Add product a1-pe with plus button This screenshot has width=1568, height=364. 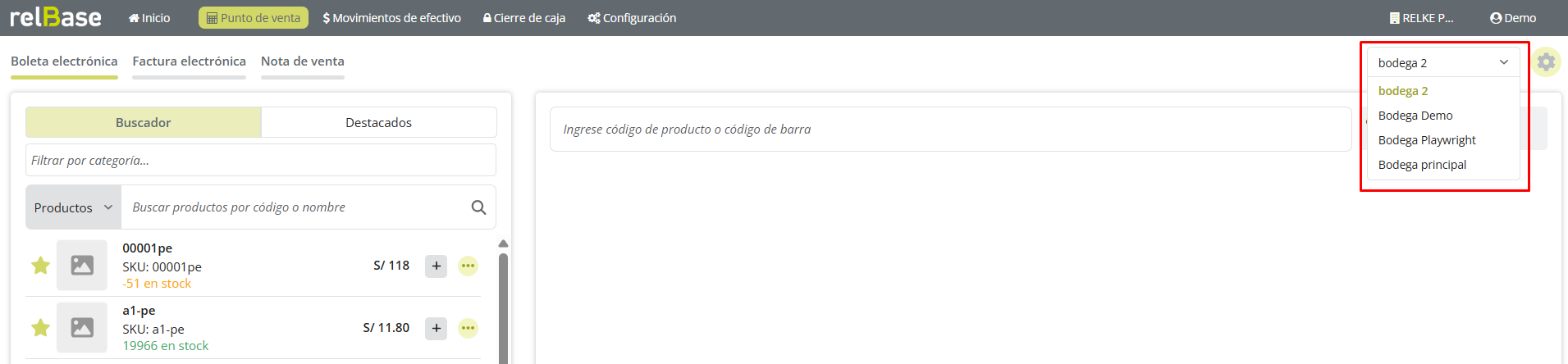click(437, 328)
